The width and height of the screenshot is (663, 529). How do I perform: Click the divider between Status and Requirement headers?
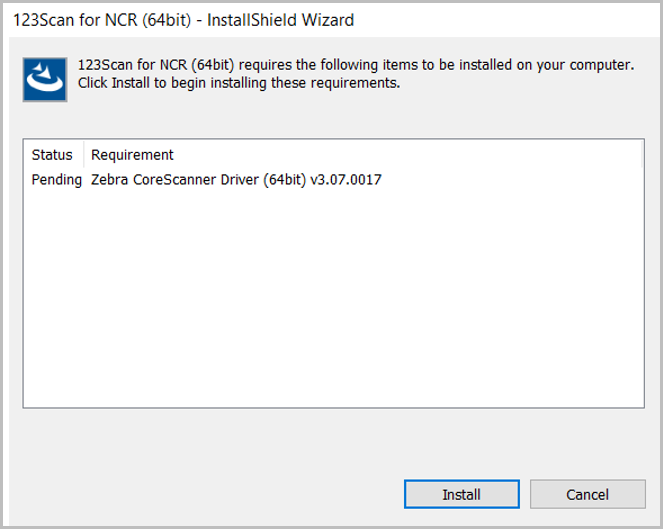click(x=84, y=155)
